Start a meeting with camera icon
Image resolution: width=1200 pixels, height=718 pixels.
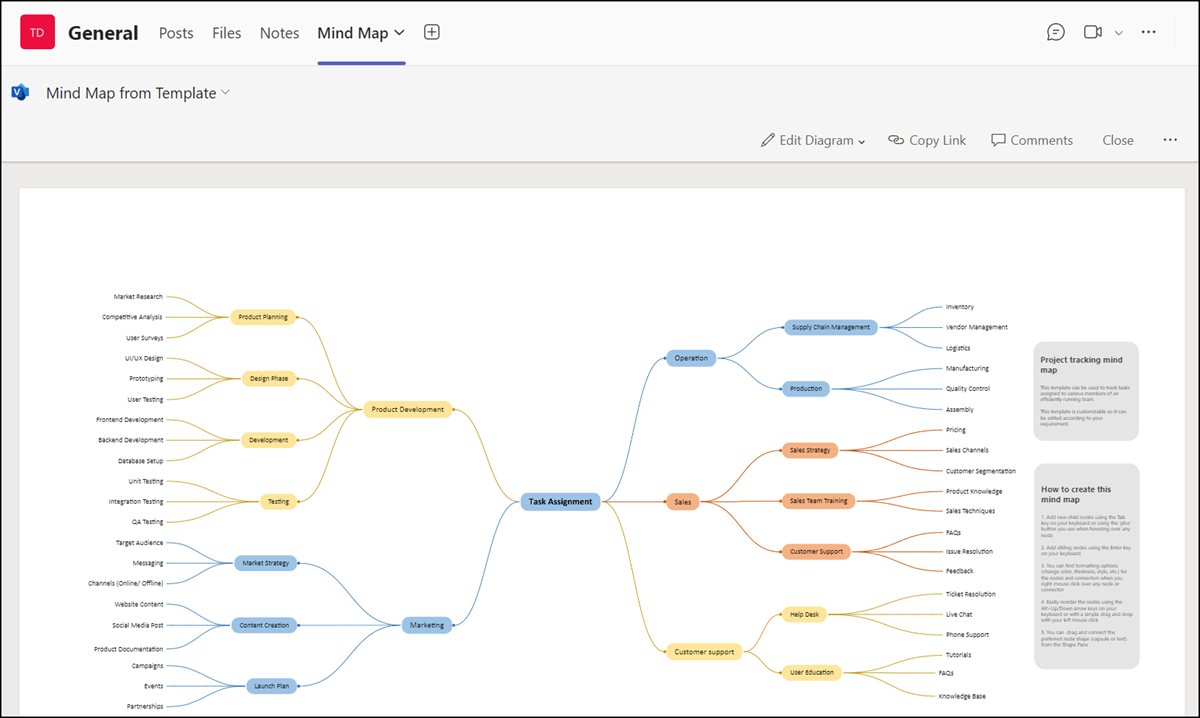click(1092, 32)
